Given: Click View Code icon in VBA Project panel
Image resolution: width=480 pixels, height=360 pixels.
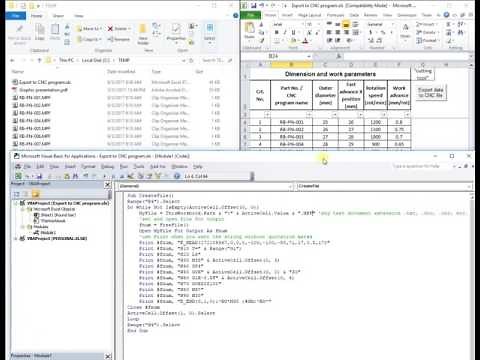Looking at the screenshot, I should pos(17,194).
